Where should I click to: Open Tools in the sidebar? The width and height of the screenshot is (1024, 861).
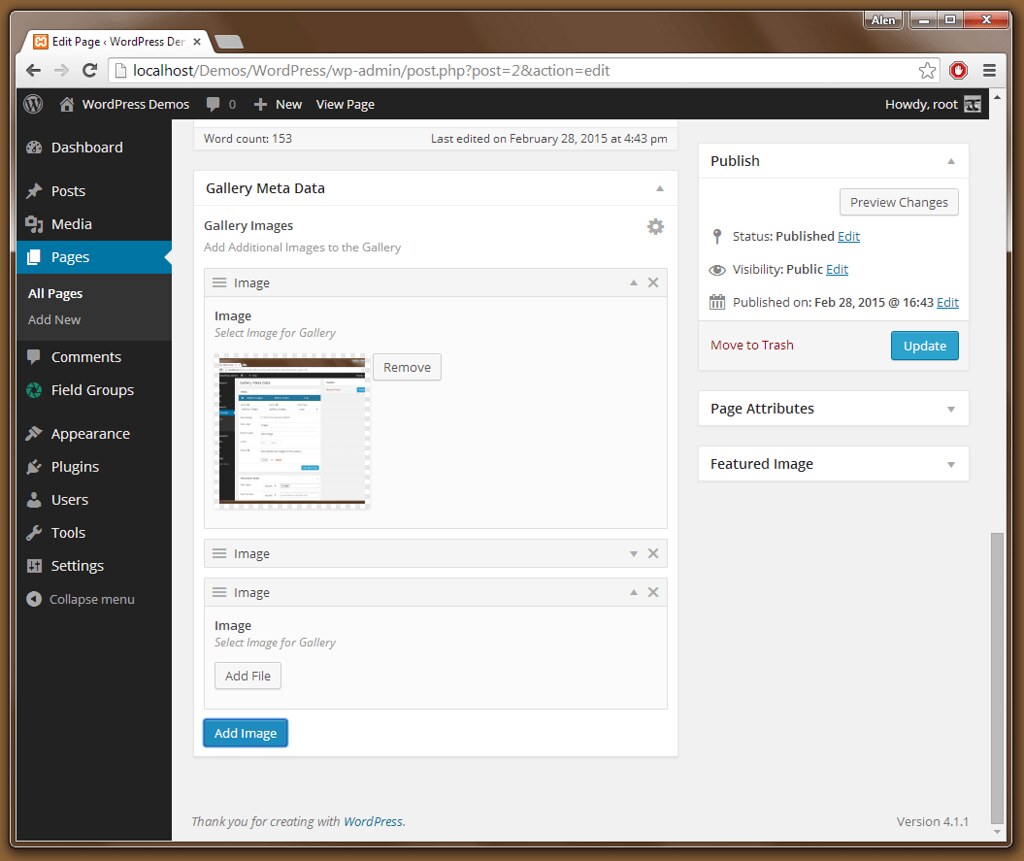tap(68, 533)
